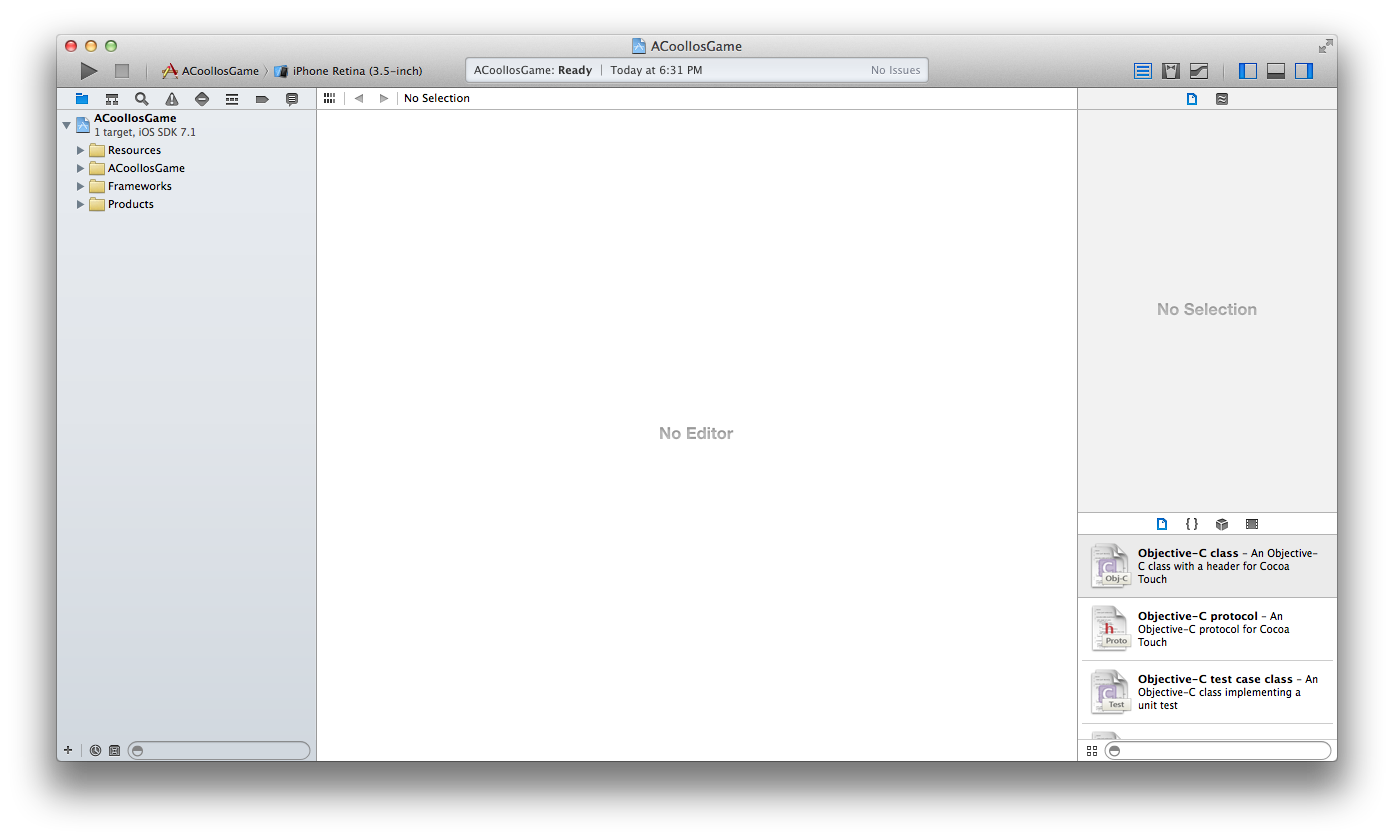Viewport: 1394px width, 840px height.
Task: Run the project with the Play button
Action: pyautogui.click(x=89, y=71)
